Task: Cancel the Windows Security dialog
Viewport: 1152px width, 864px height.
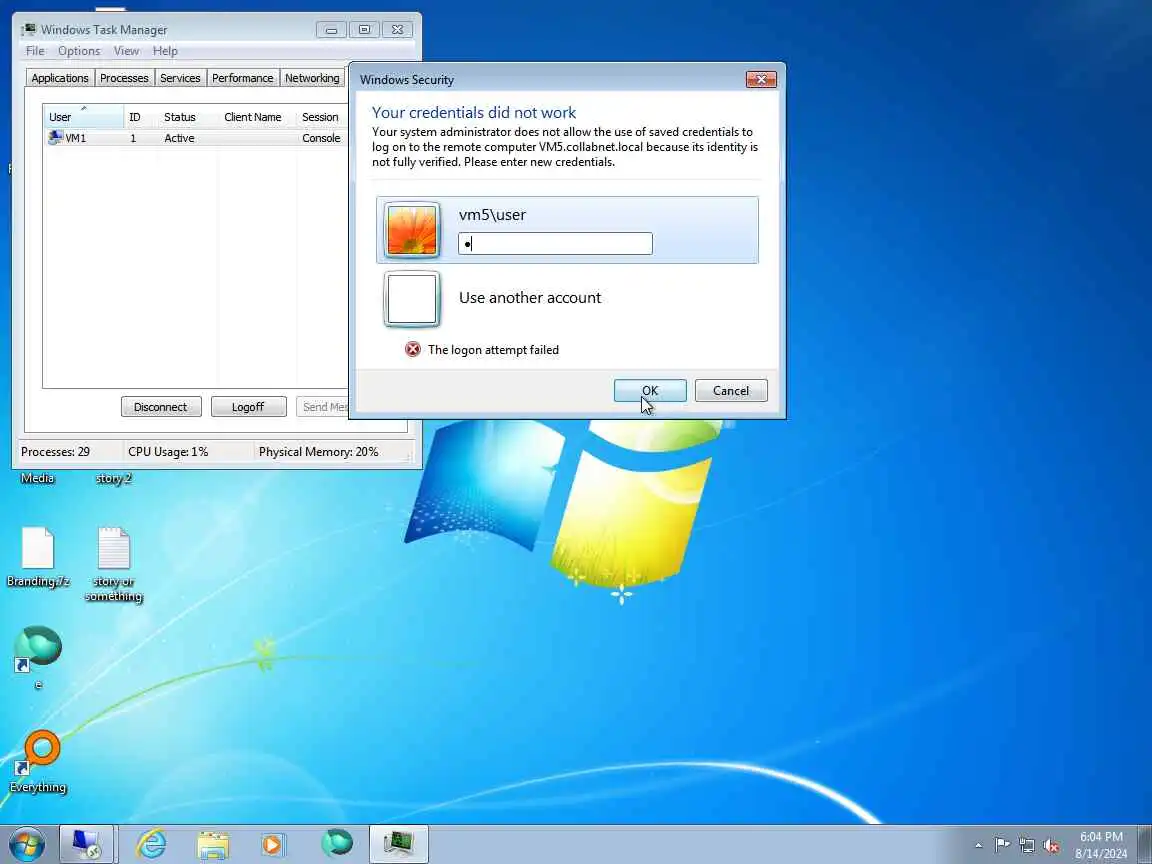Action: [731, 390]
